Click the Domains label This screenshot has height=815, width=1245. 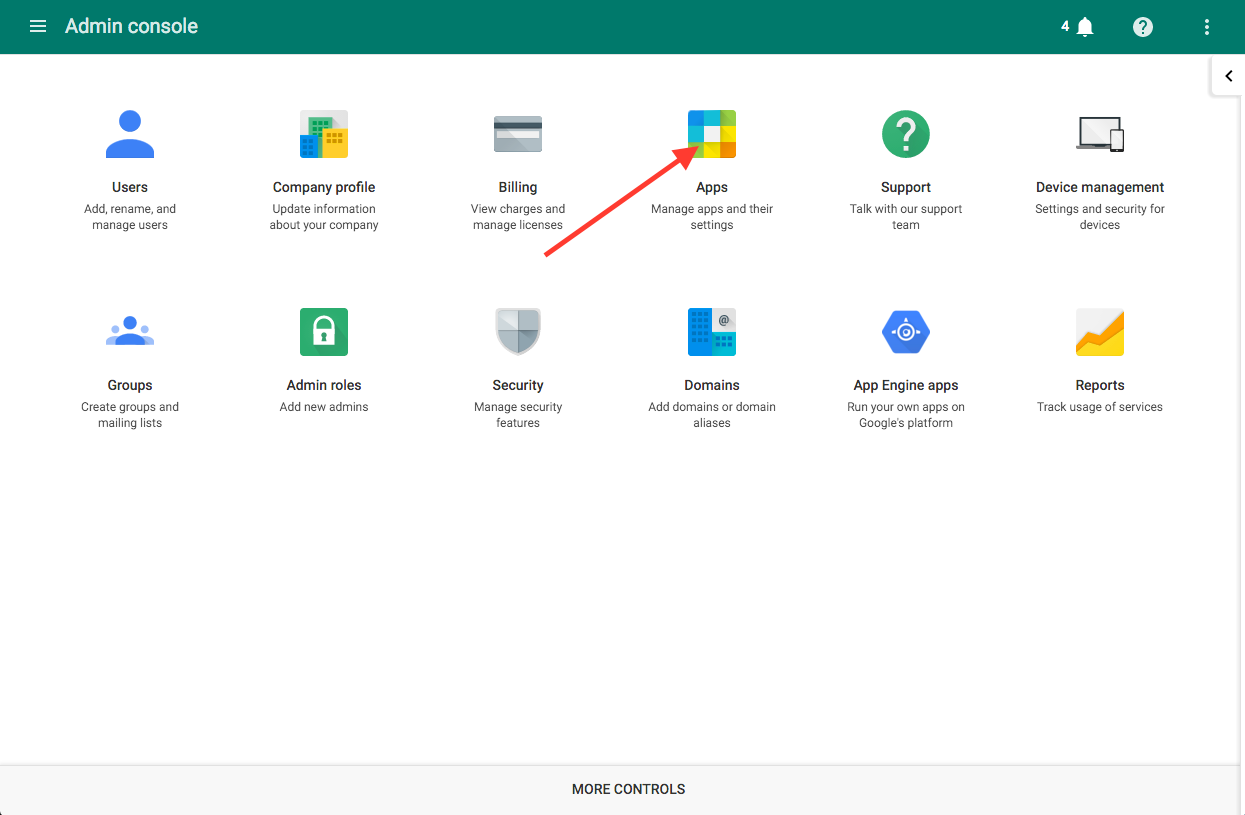(712, 385)
